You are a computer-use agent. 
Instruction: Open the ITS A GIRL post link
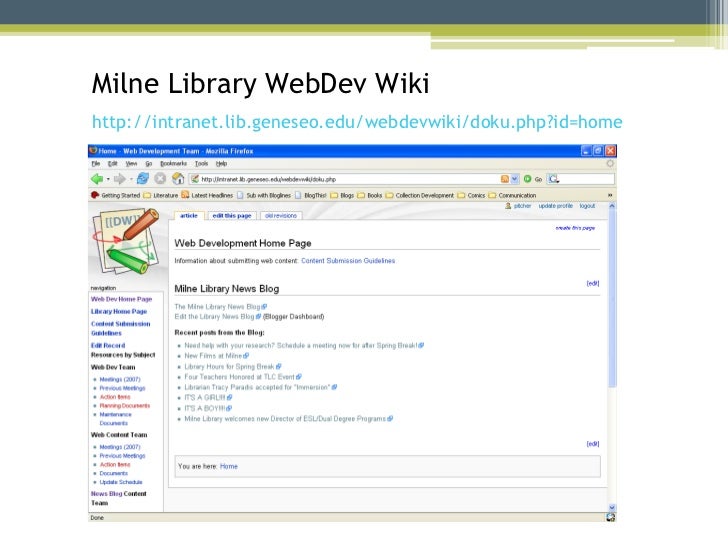[208, 397]
